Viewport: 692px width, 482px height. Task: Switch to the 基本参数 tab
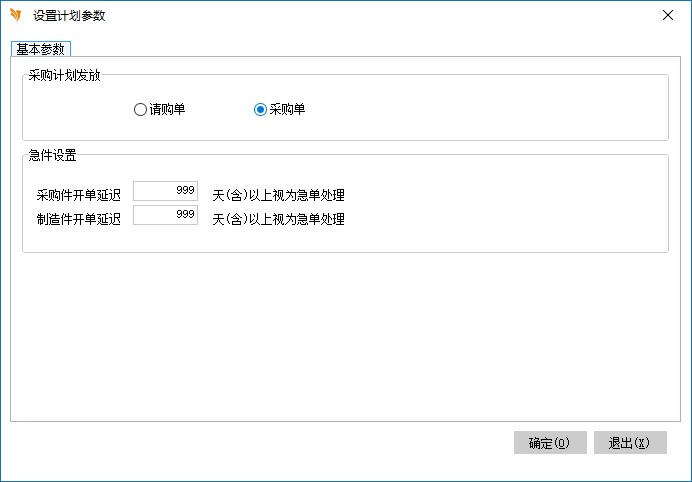(41, 49)
